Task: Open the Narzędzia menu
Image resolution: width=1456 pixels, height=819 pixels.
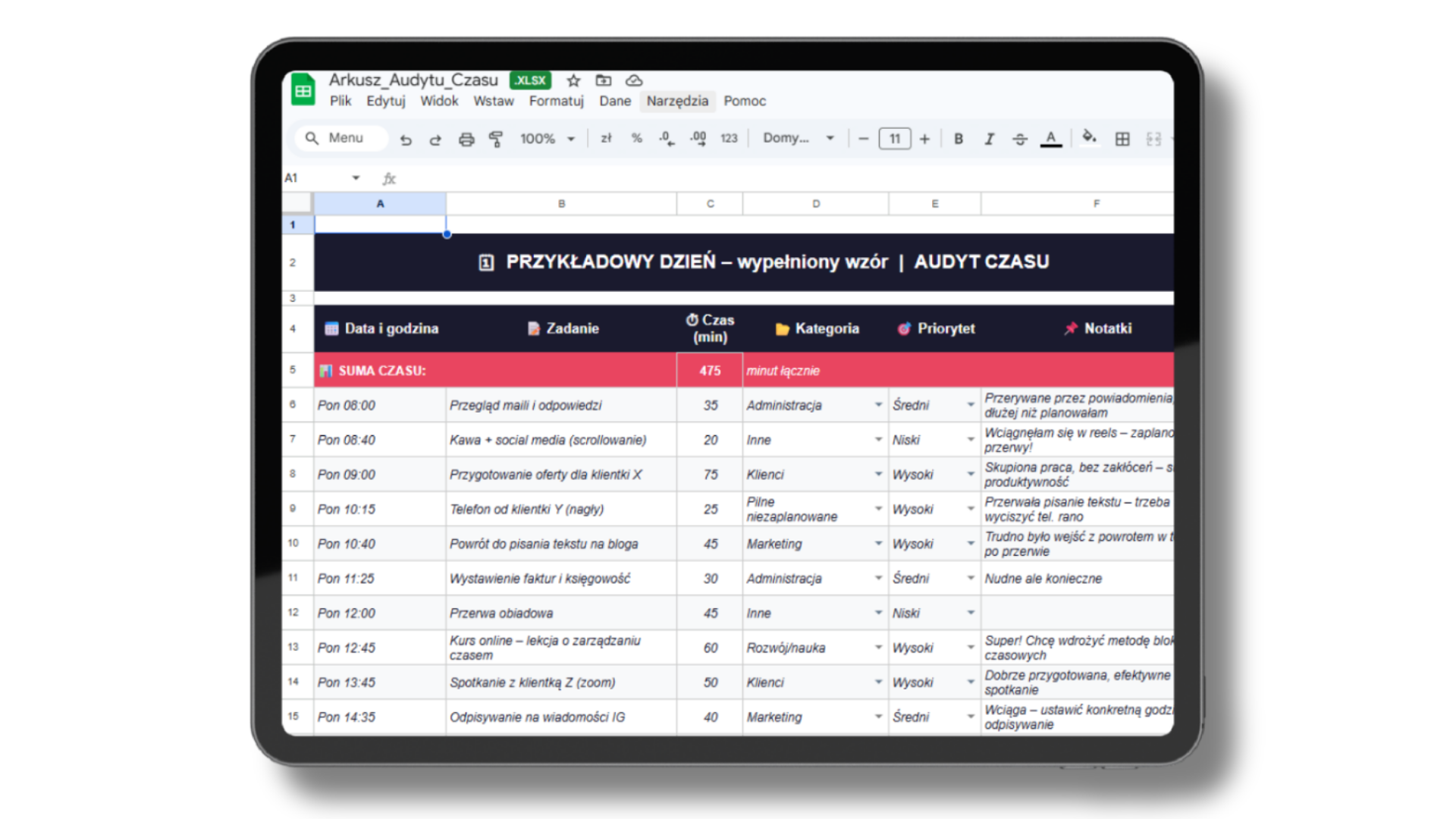Action: click(677, 101)
